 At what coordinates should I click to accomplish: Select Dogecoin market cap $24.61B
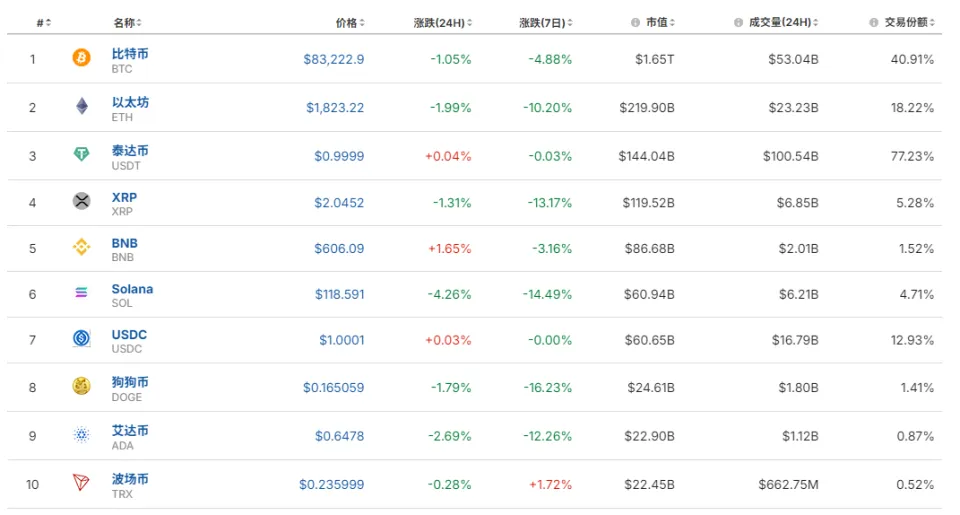[651, 388]
